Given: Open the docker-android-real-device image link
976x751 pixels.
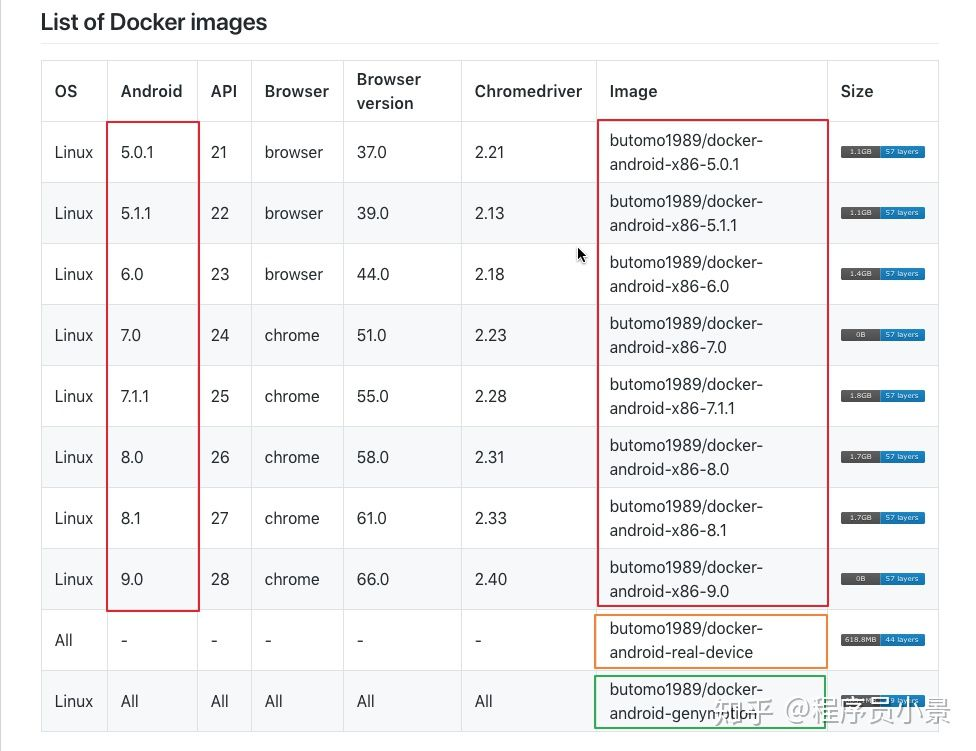Looking at the screenshot, I should [686, 640].
